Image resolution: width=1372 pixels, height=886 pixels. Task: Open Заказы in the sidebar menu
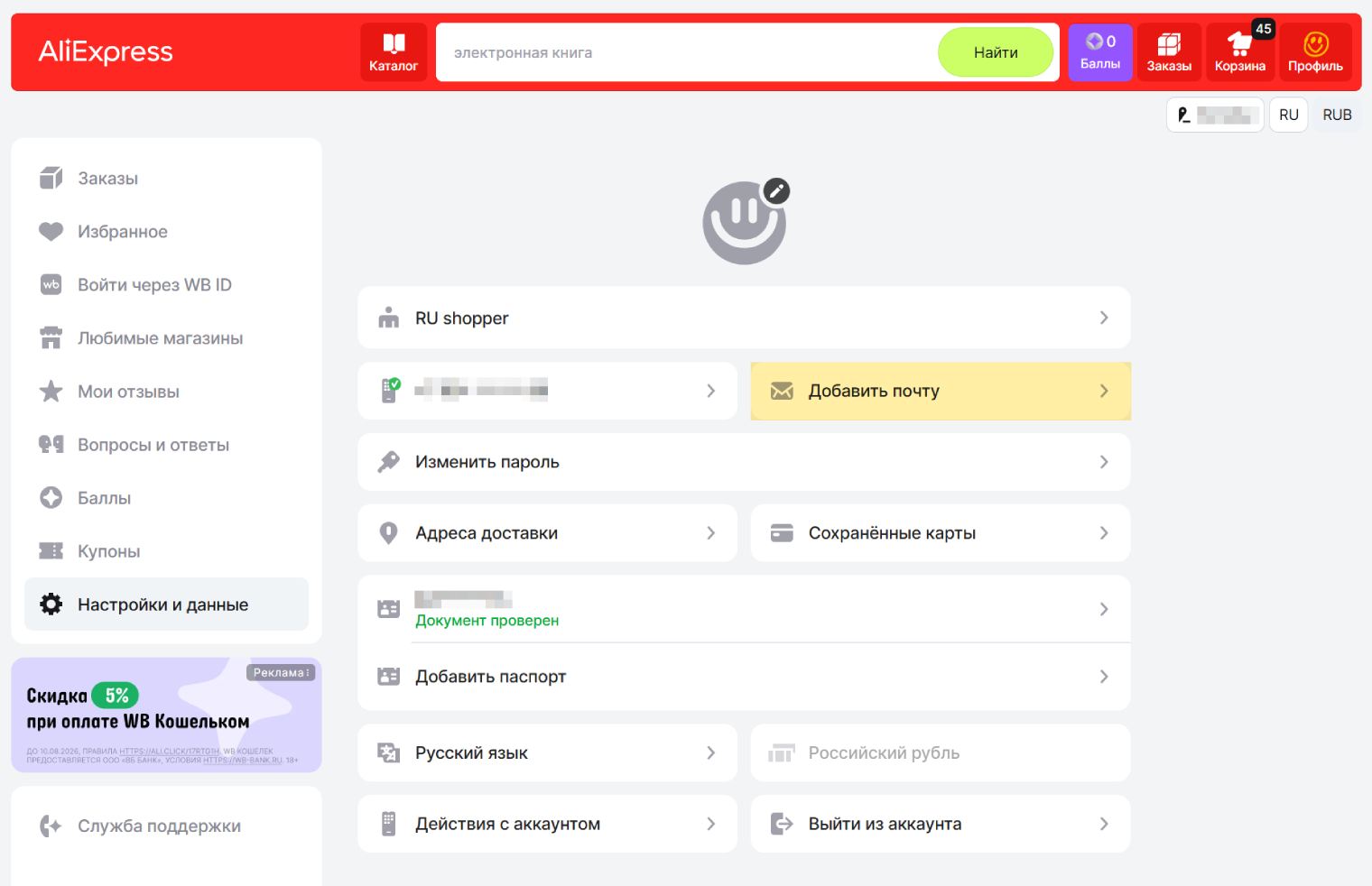coord(166,178)
